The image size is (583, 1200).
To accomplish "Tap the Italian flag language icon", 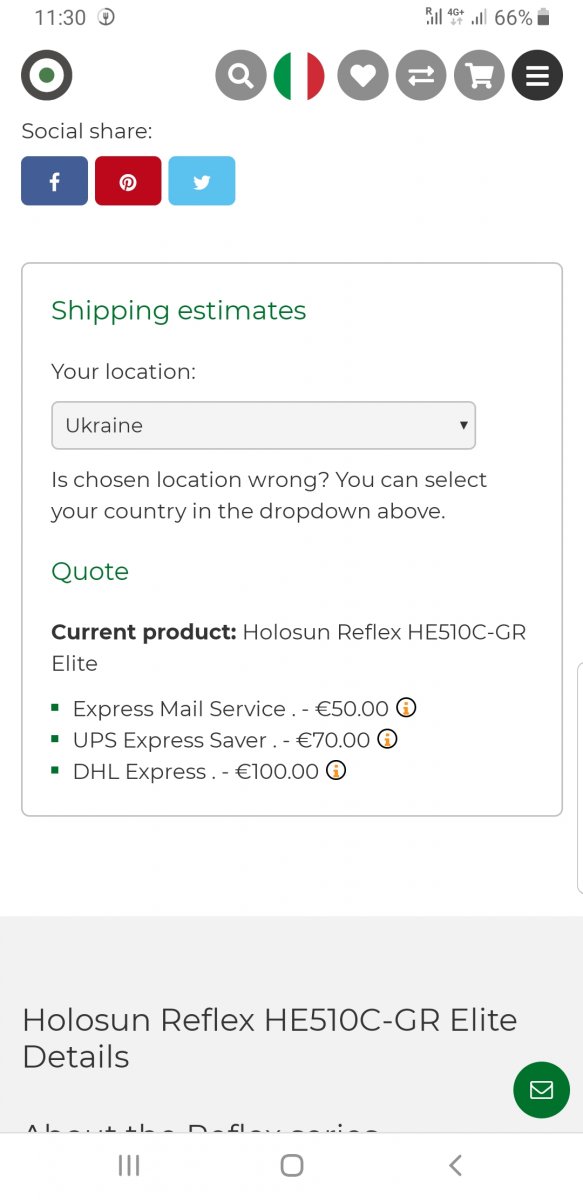I will (x=300, y=75).
